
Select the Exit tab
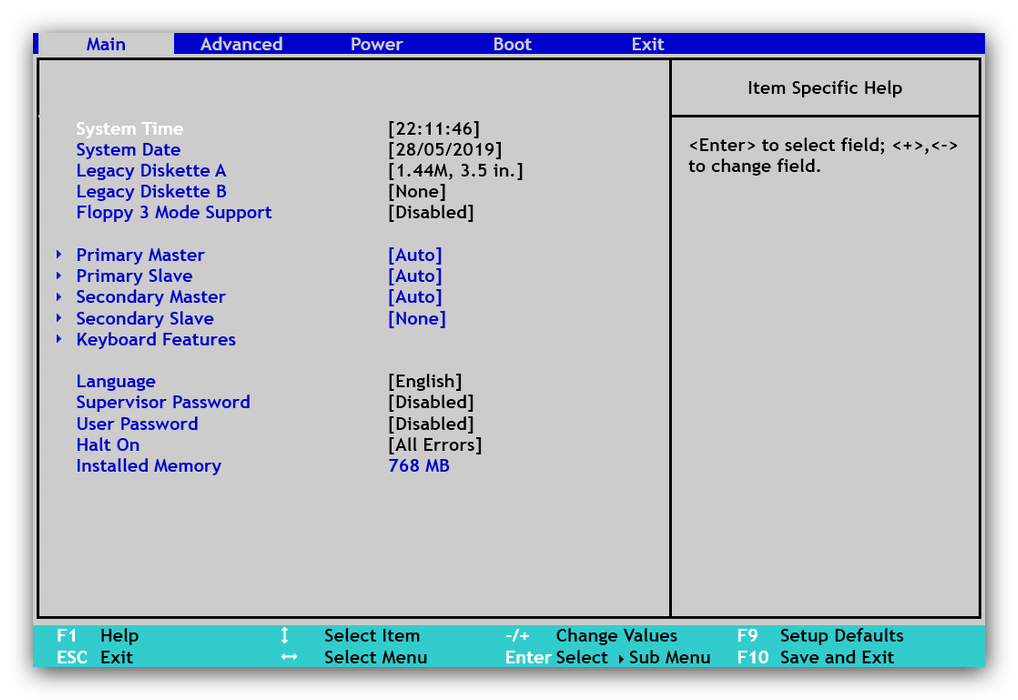coord(647,44)
